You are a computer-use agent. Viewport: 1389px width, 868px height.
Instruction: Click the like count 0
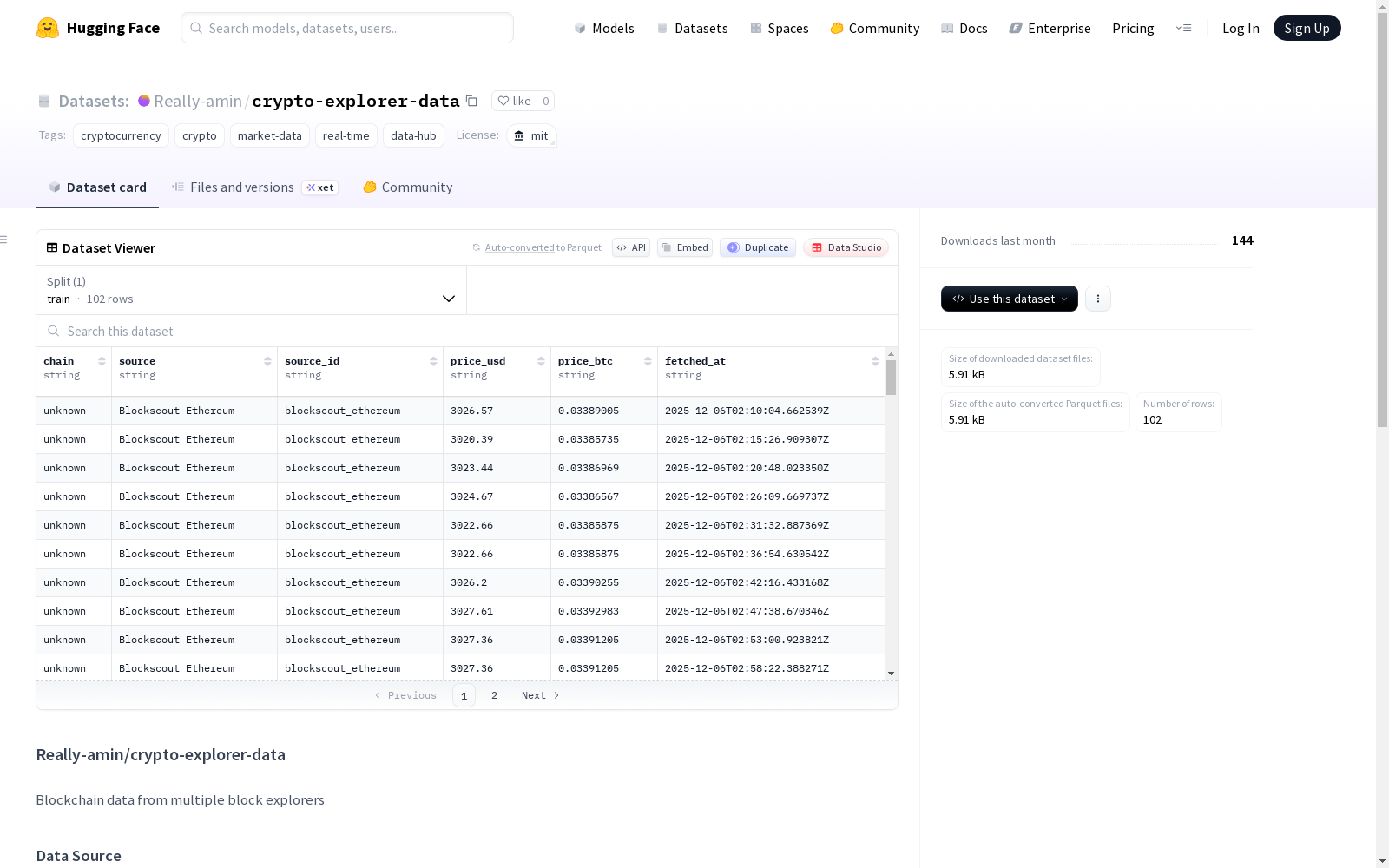[x=545, y=101]
